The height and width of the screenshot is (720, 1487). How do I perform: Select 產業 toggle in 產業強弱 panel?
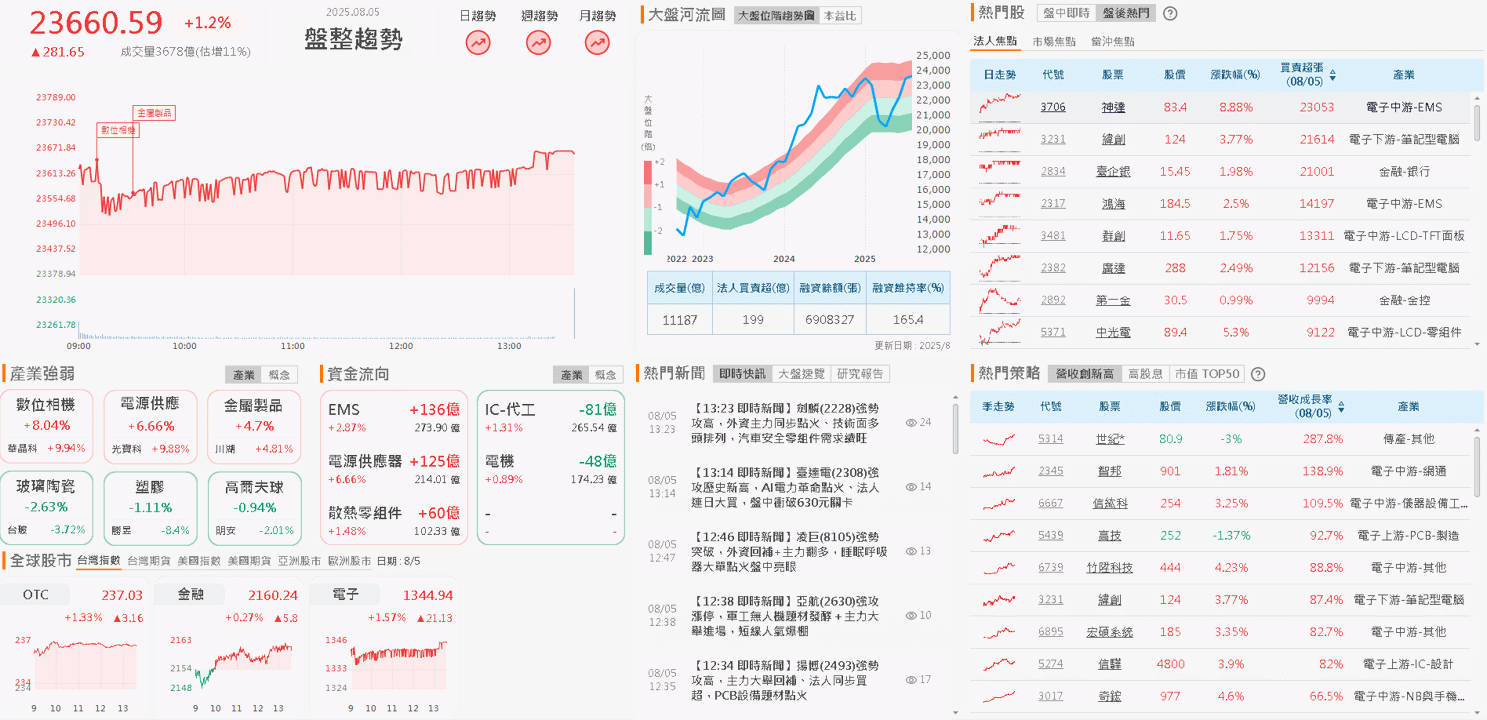coord(243,375)
